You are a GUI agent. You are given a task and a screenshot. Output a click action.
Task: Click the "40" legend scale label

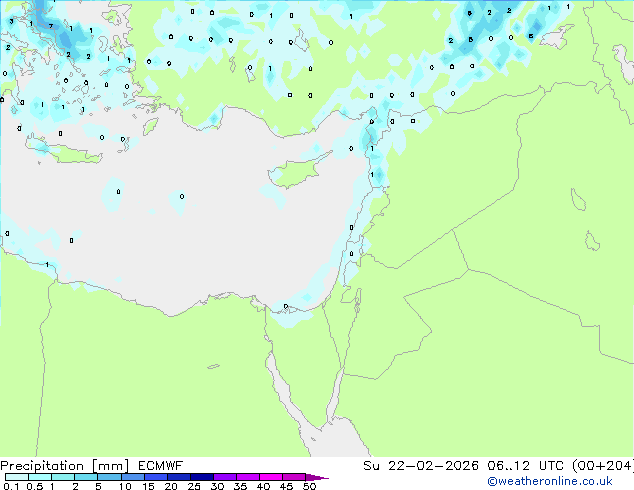coord(263,486)
